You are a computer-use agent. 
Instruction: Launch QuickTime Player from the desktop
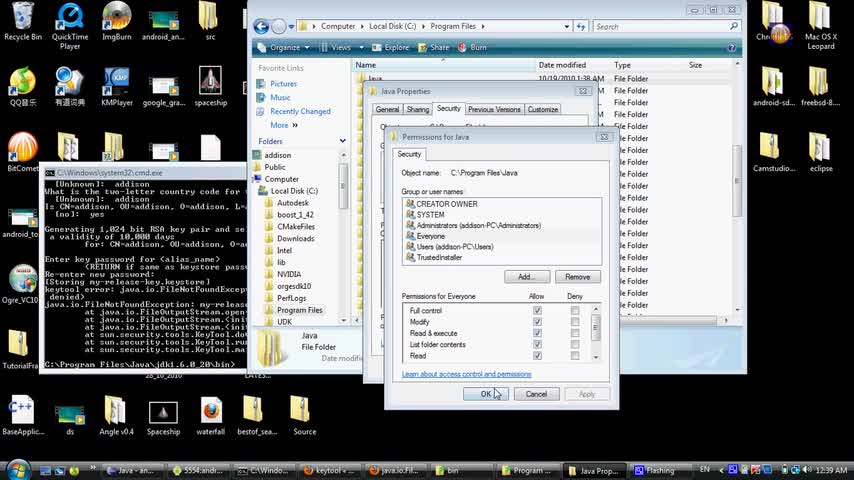coord(70,25)
